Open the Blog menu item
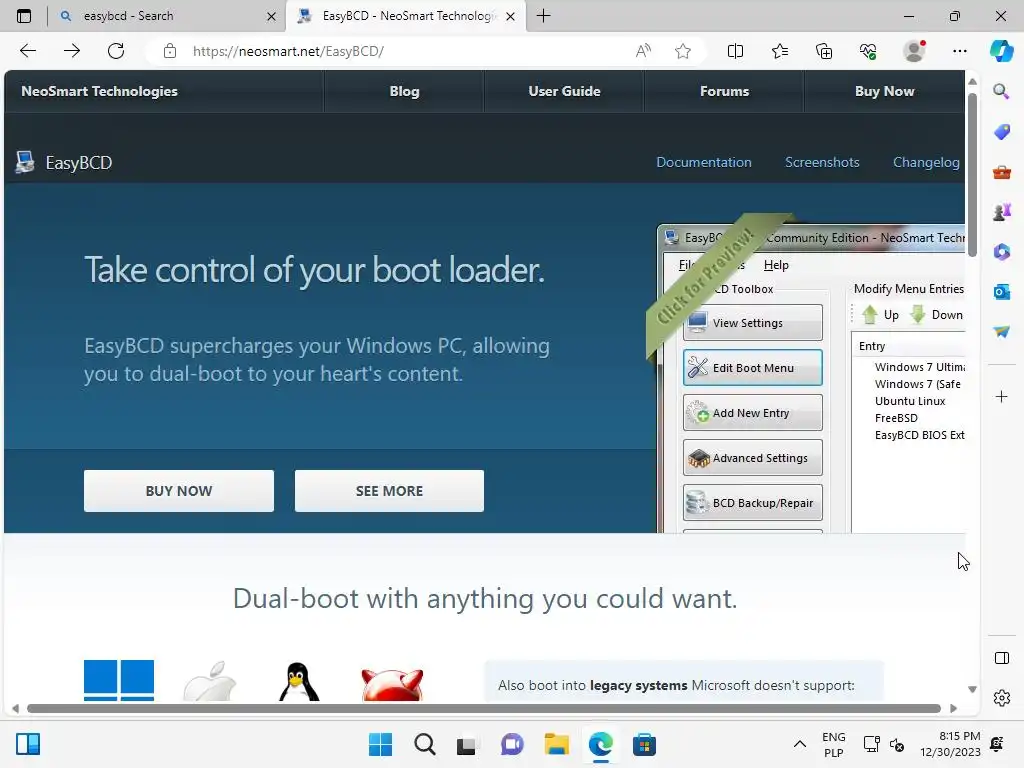Viewport: 1024px width, 768px height. coord(404,91)
